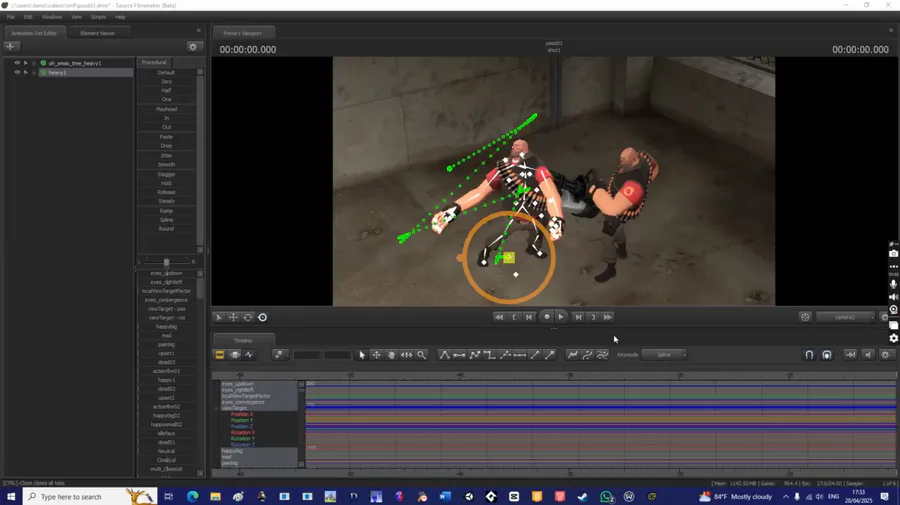This screenshot has width=900, height=505.
Task: Apply the Smooth procedural preset
Action: coord(166,165)
